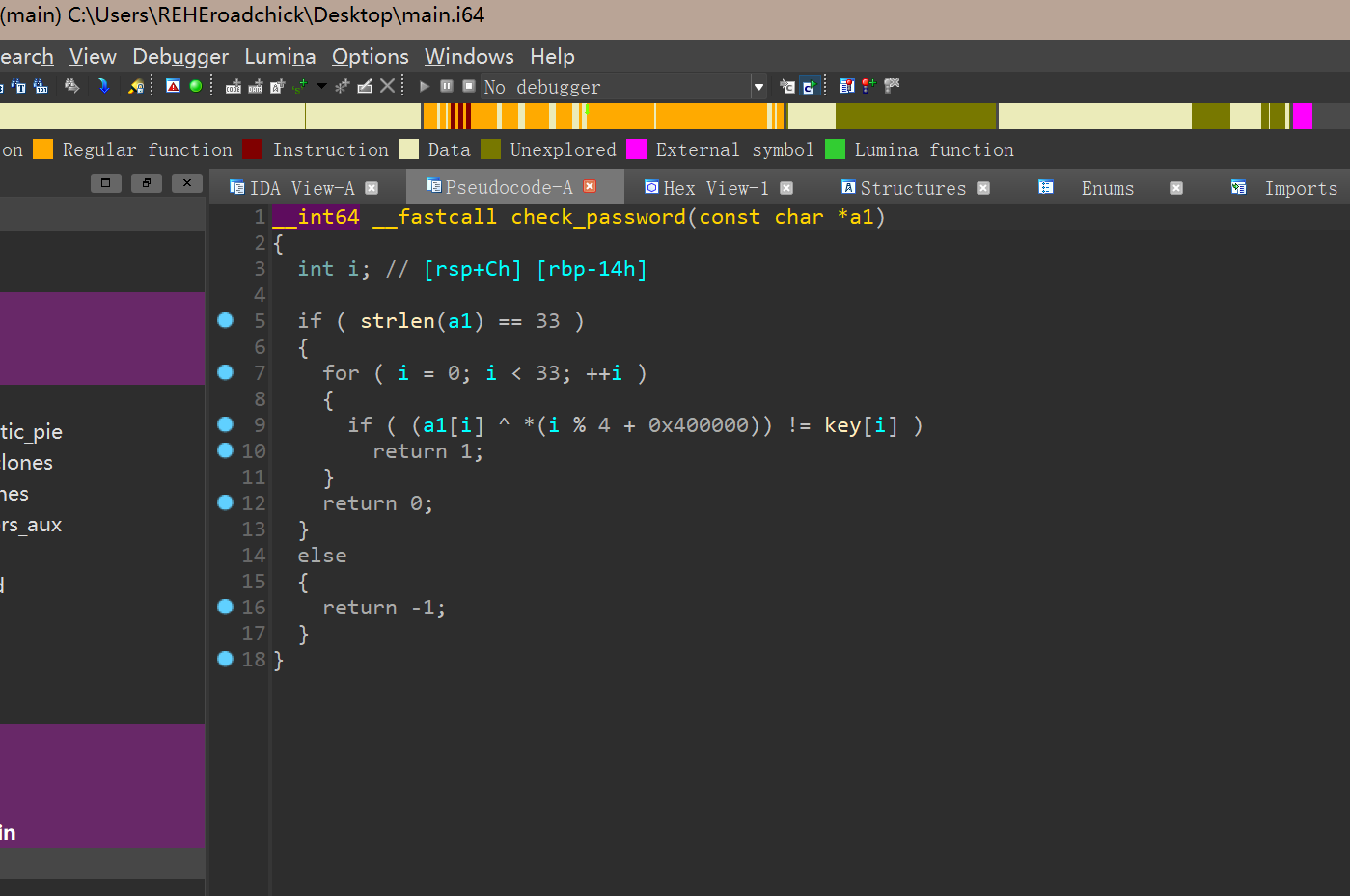Click the Pause process button
This screenshot has width=1350, height=896.
pyautogui.click(x=447, y=86)
